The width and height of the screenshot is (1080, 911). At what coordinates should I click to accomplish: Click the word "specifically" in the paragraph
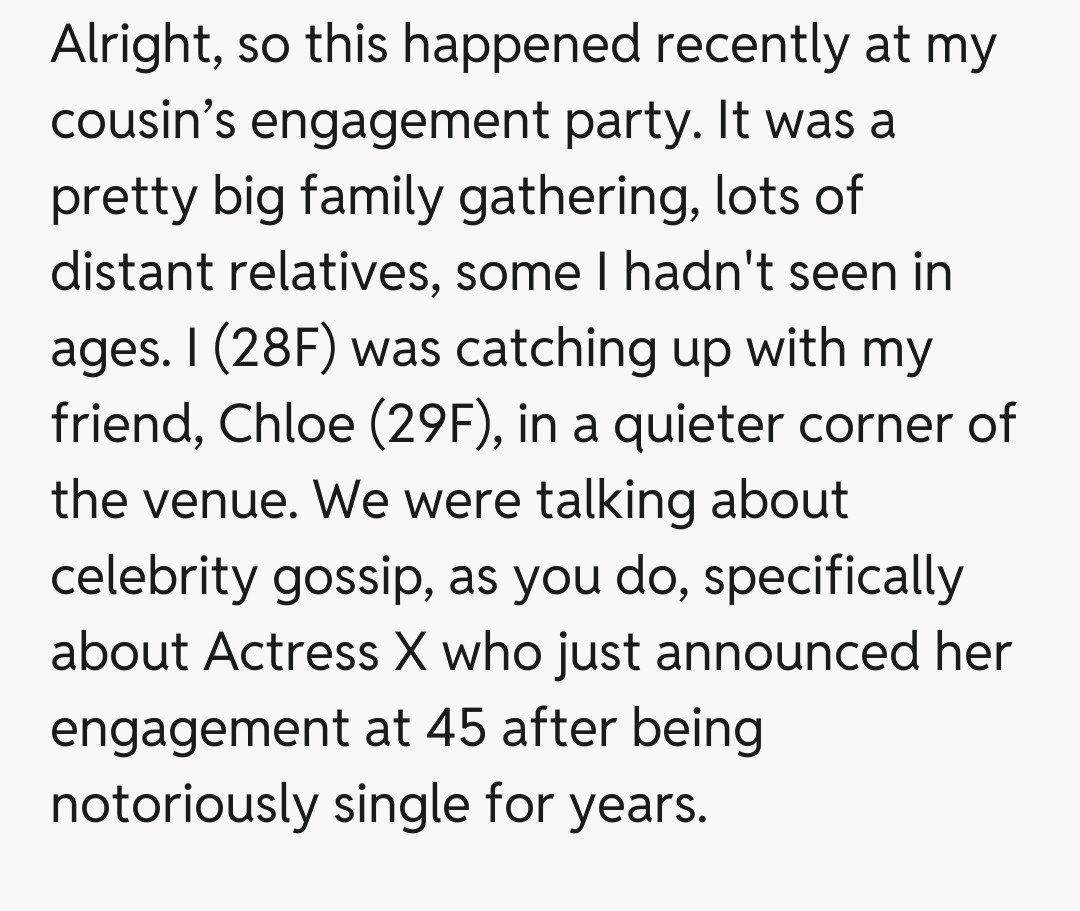[x=831, y=577]
